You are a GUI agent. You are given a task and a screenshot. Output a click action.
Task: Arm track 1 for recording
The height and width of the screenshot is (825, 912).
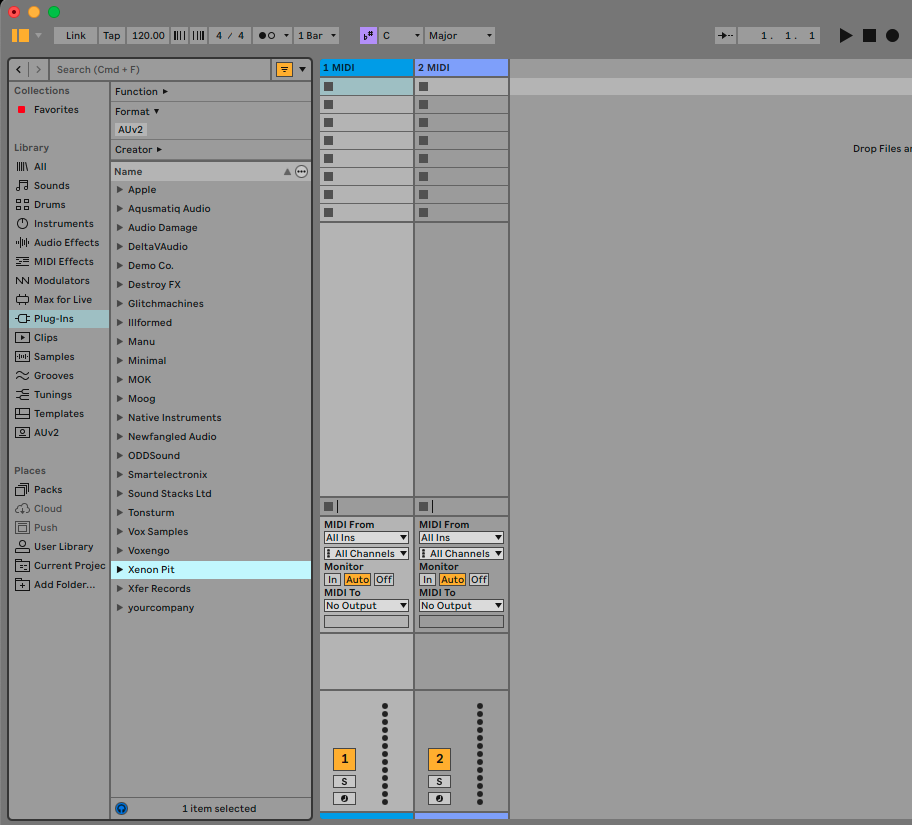344,798
